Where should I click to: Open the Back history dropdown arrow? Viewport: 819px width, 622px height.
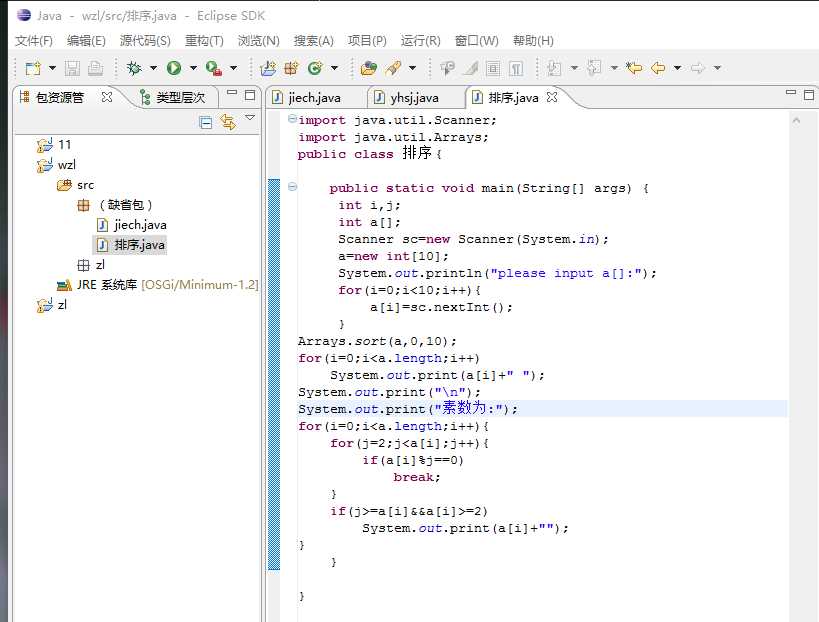coord(677,68)
